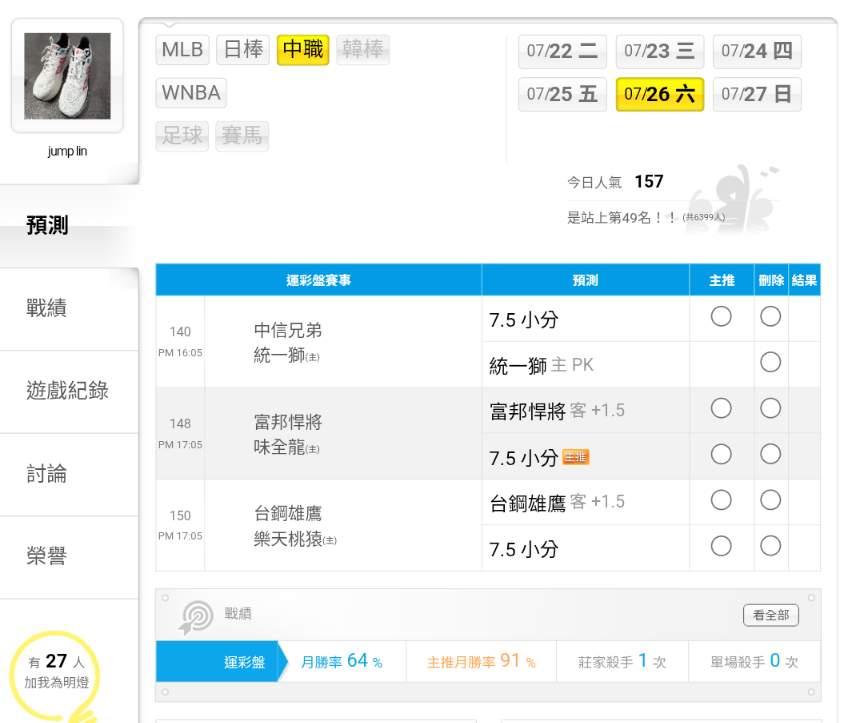Switch to the 日棒 league tab
Image resolution: width=864 pixels, height=723 pixels.
[x=243, y=50]
